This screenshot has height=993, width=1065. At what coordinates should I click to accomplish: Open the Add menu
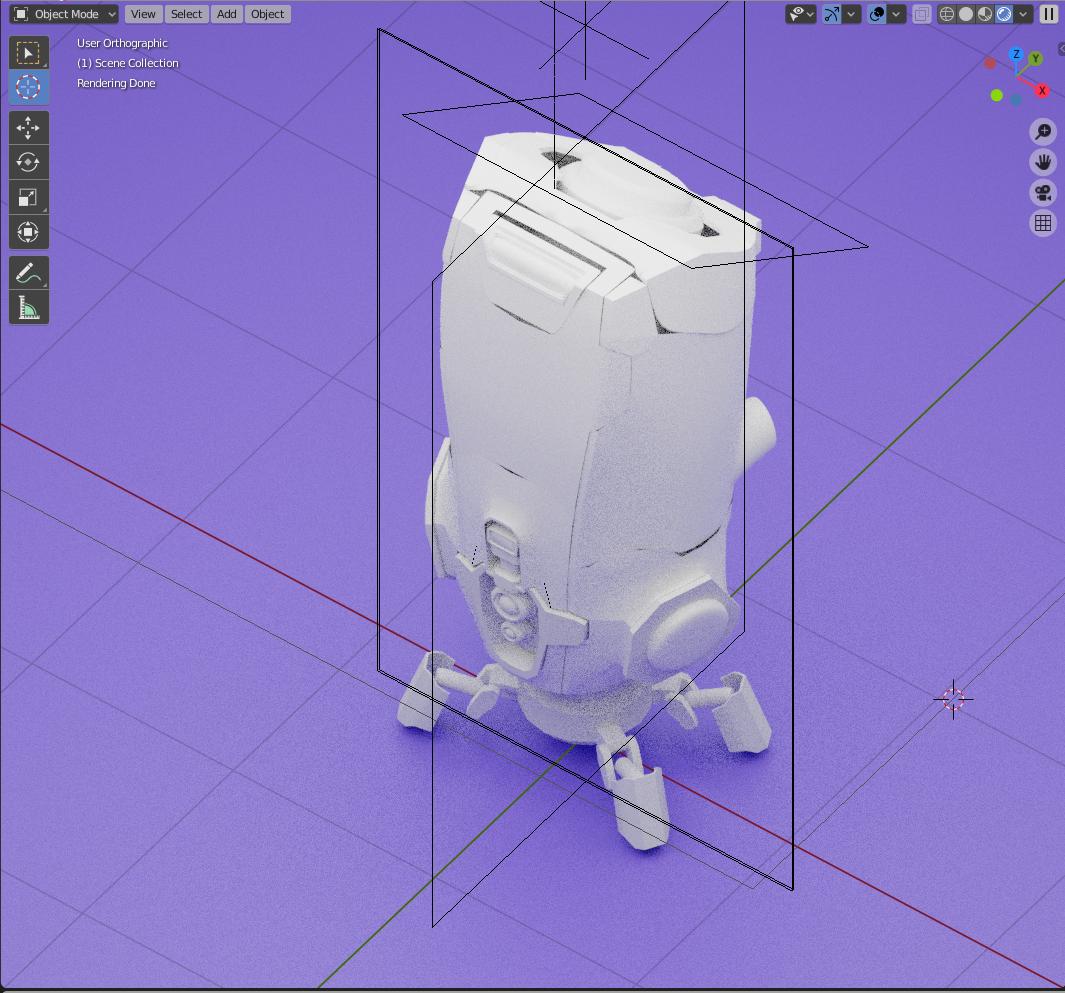tap(227, 14)
